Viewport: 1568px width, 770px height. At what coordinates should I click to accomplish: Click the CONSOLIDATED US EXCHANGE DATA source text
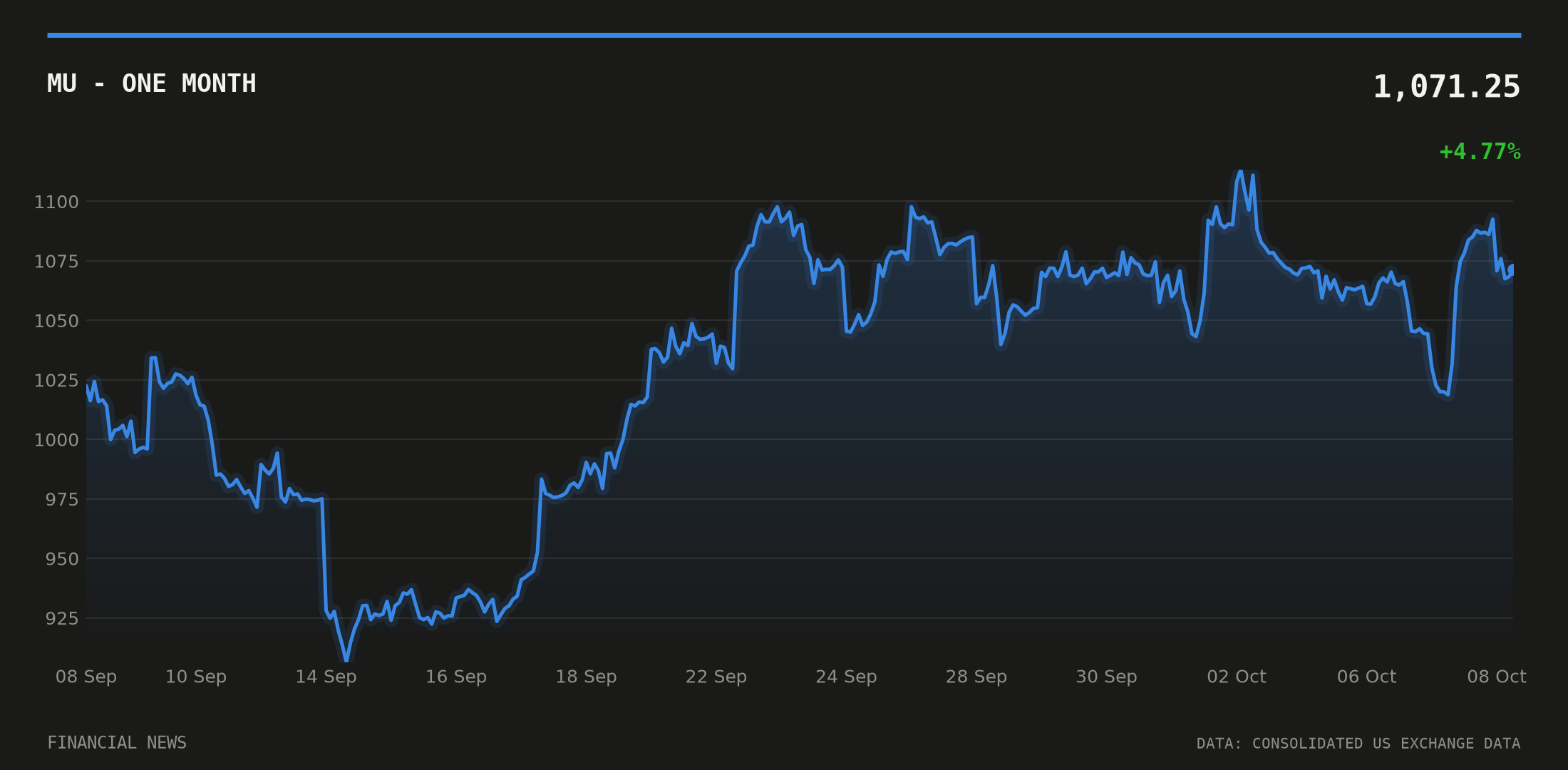point(1386,744)
